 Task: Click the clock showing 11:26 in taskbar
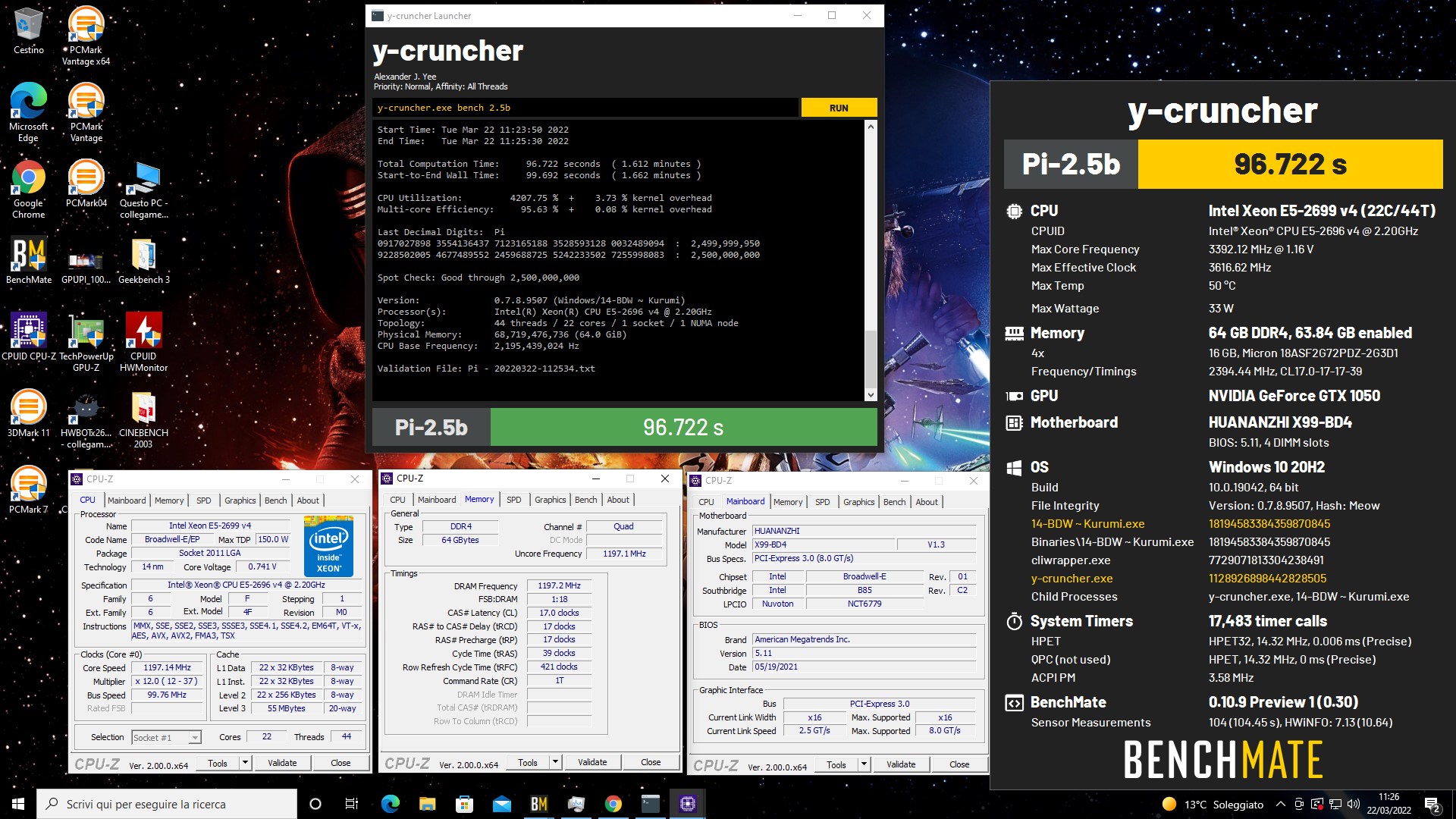tap(1389, 804)
